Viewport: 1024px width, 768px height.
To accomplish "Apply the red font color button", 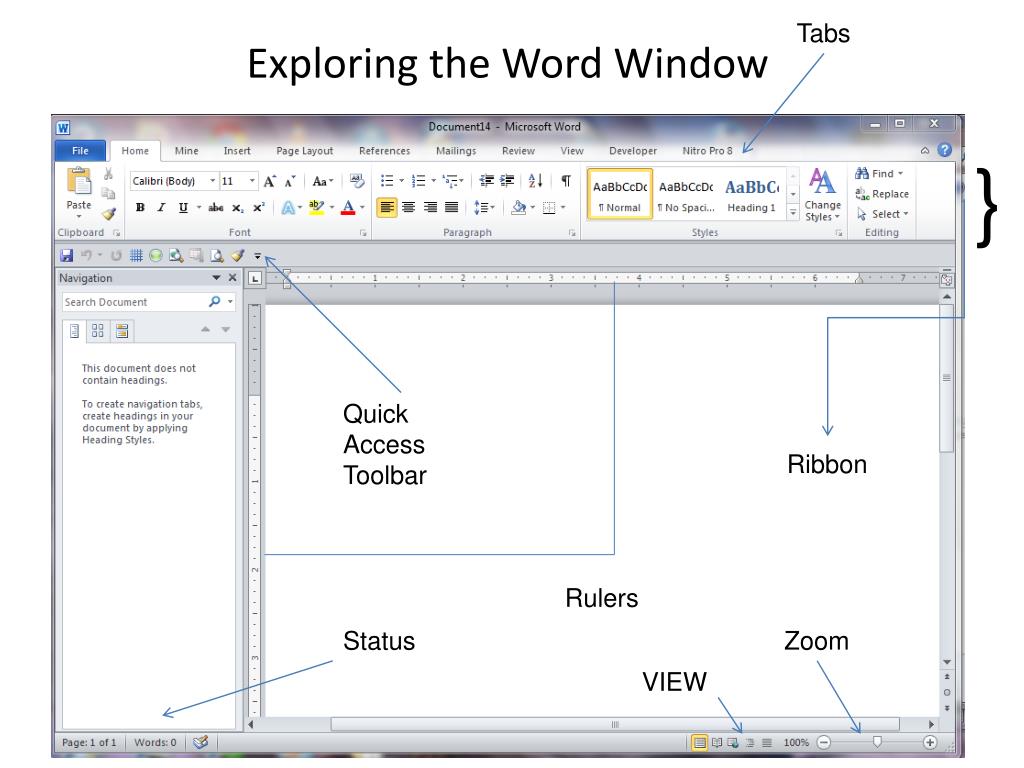I will tap(348, 208).
